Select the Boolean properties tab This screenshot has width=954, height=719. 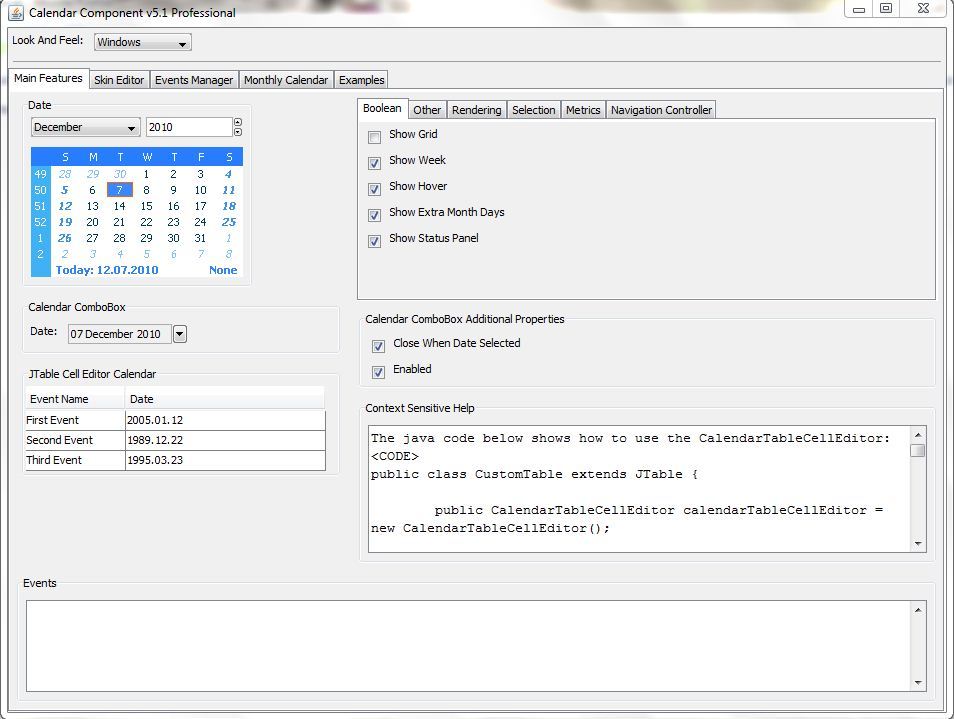point(382,108)
